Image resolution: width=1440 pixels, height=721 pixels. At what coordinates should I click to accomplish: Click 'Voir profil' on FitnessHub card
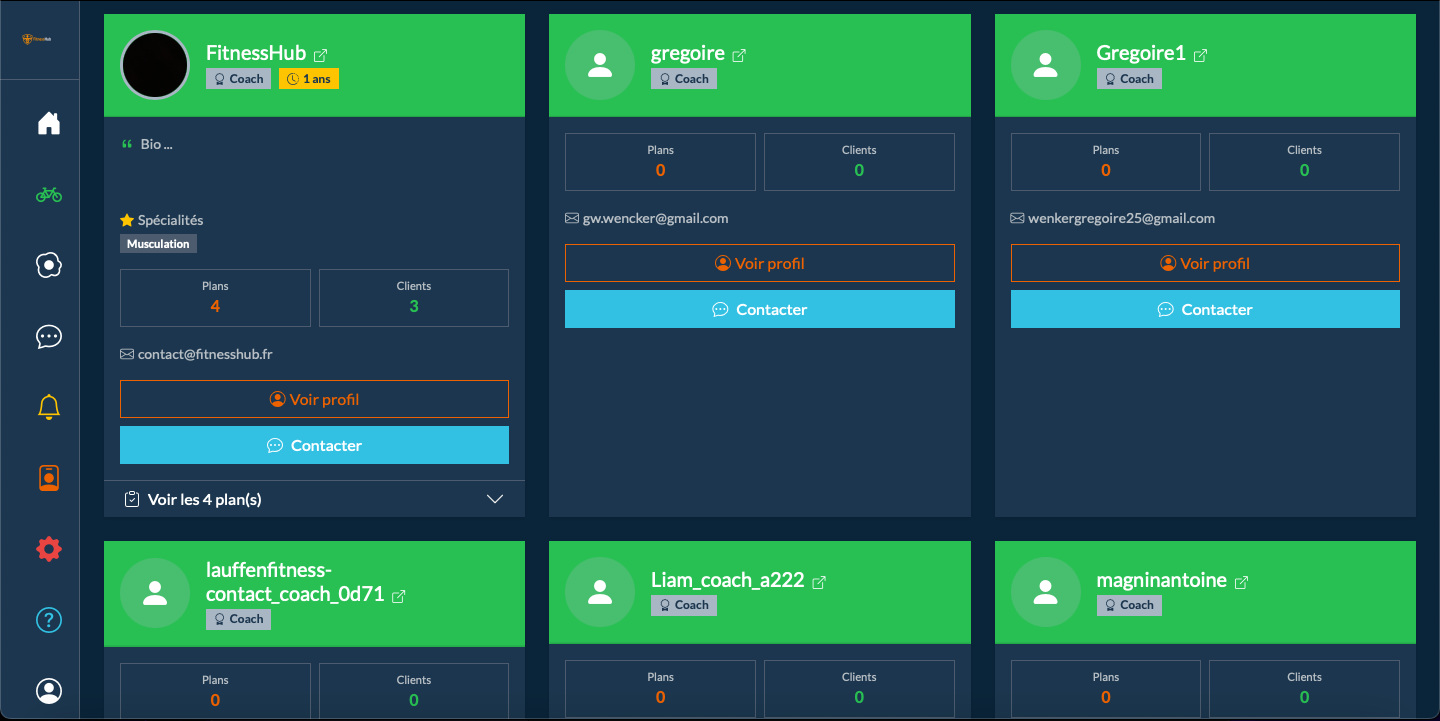pos(314,399)
